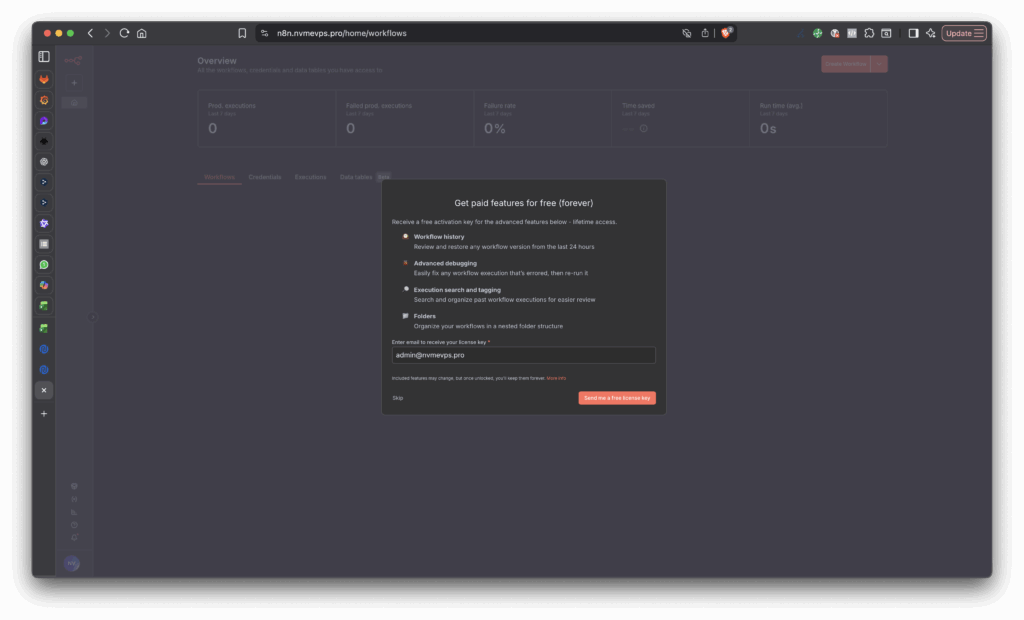Open the More info link
The image size is (1024, 620).
click(556, 378)
